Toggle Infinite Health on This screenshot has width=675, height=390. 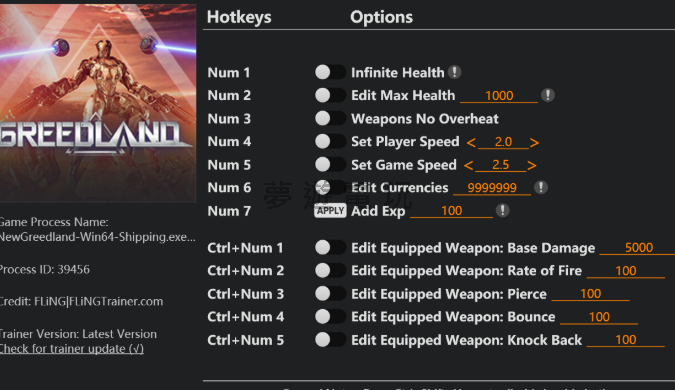tap(330, 72)
